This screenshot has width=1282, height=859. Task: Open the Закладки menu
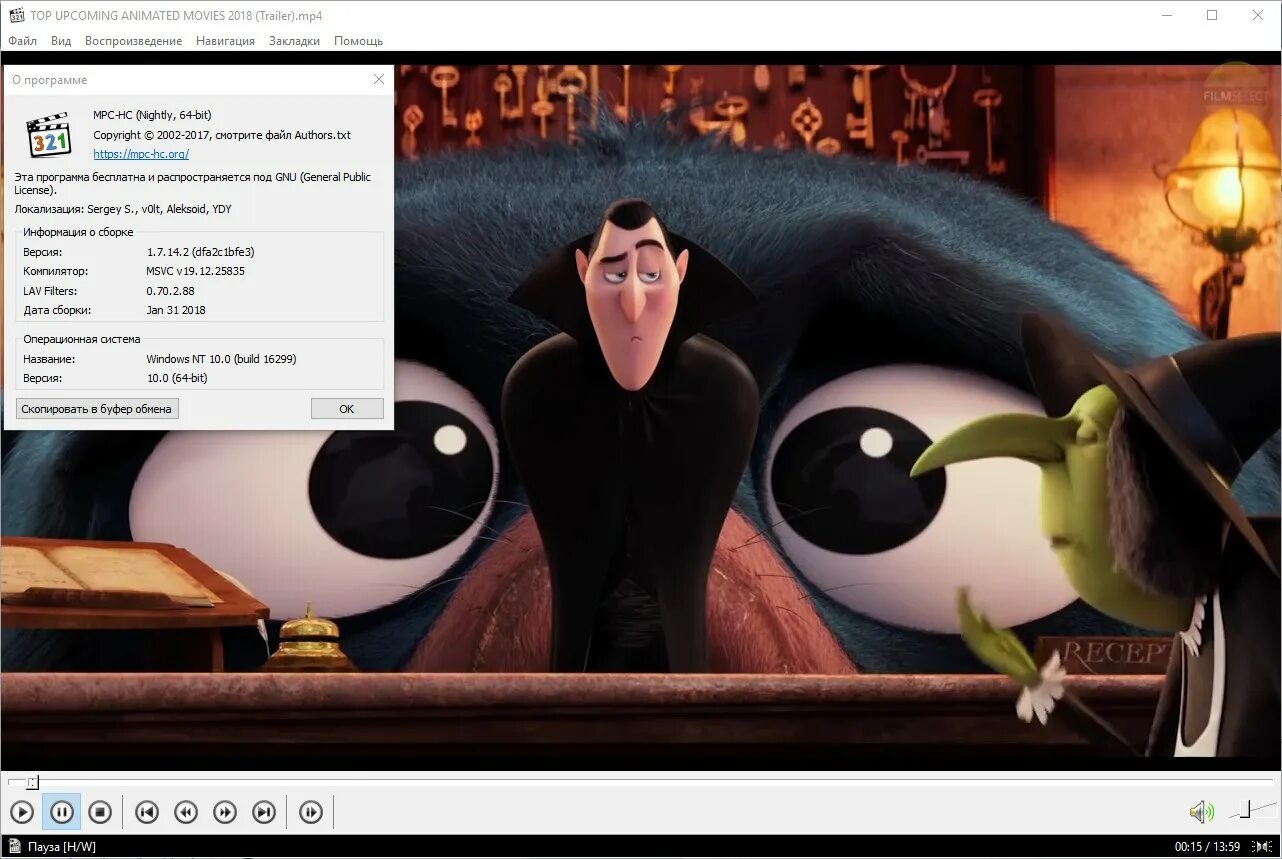tap(295, 41)
